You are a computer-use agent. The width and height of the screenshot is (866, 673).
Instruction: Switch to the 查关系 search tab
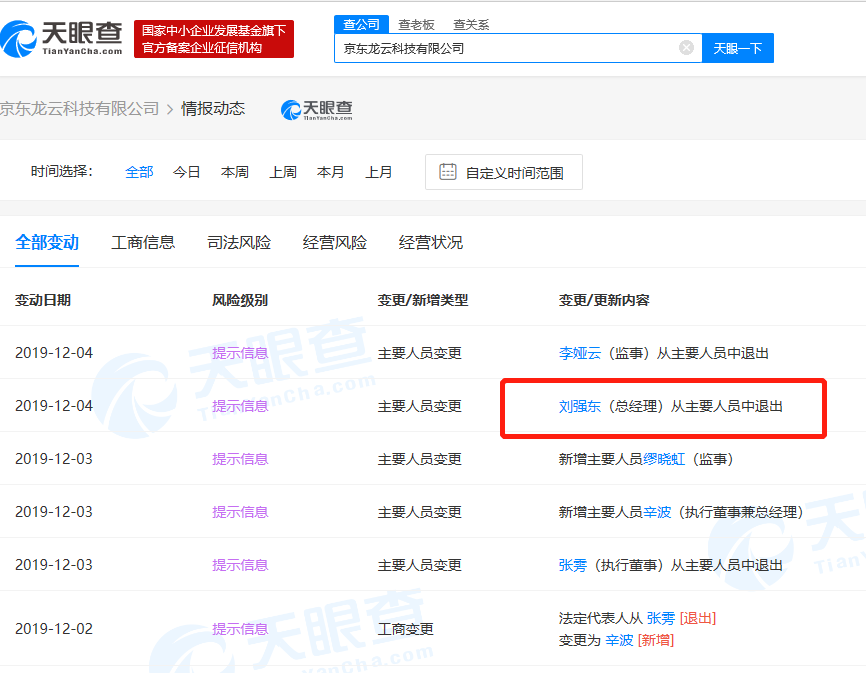click(471, 25)
